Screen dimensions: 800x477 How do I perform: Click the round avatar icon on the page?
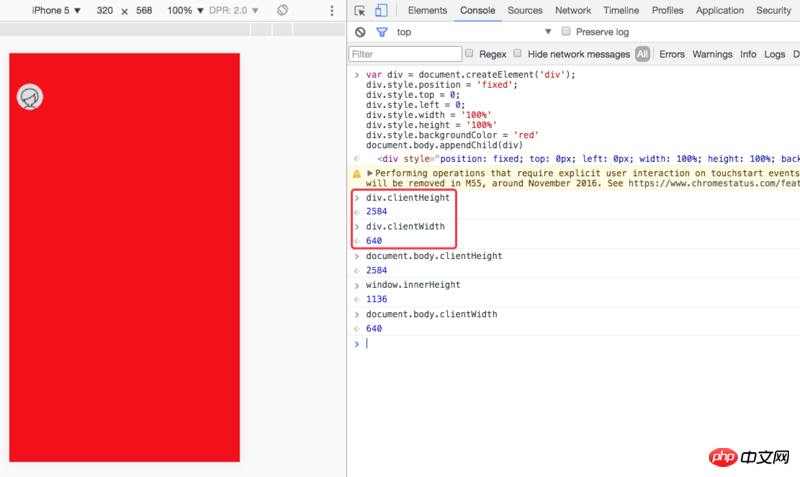30,97
